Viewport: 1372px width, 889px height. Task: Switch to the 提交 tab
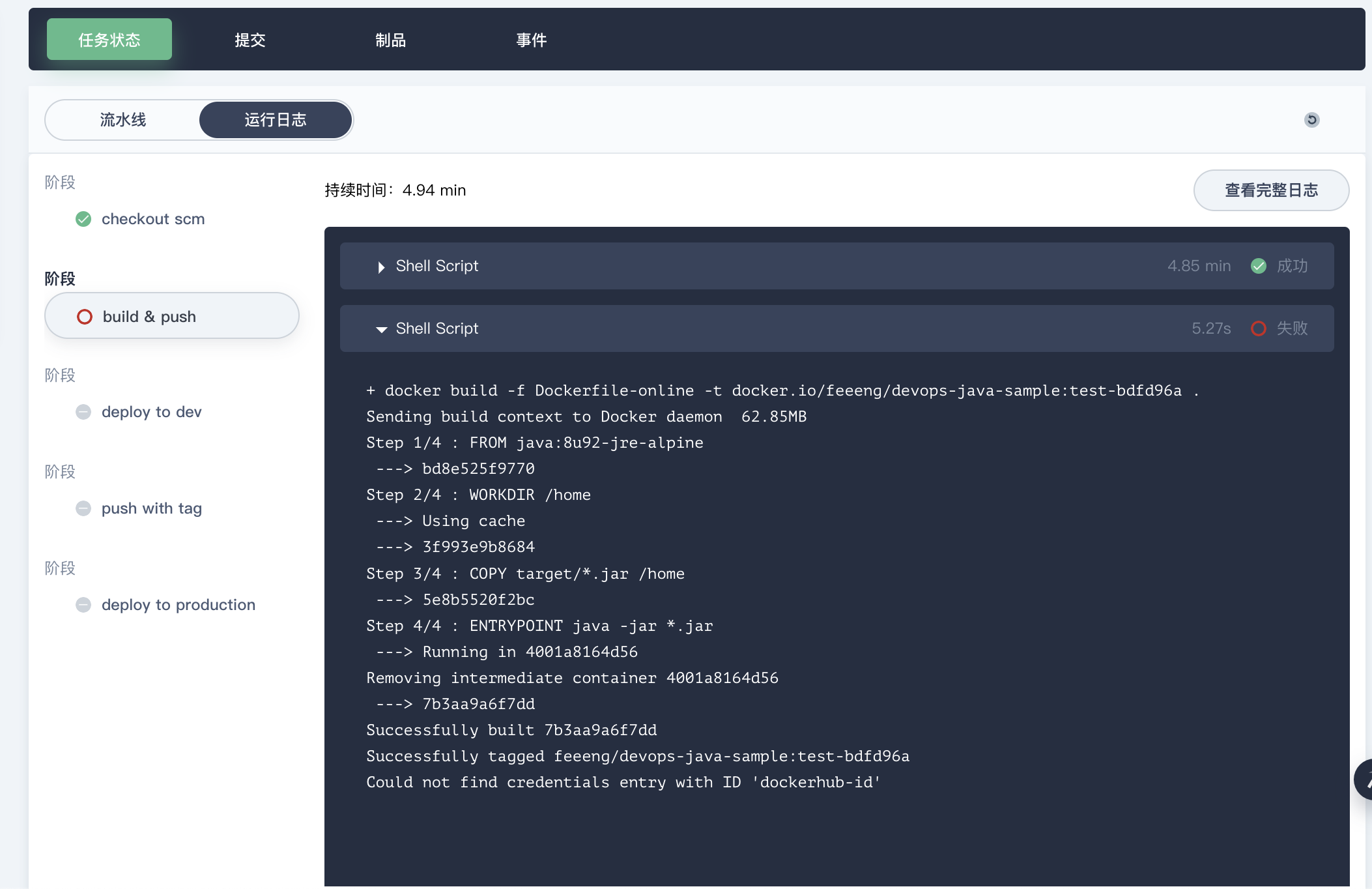(x=250, y=40)
